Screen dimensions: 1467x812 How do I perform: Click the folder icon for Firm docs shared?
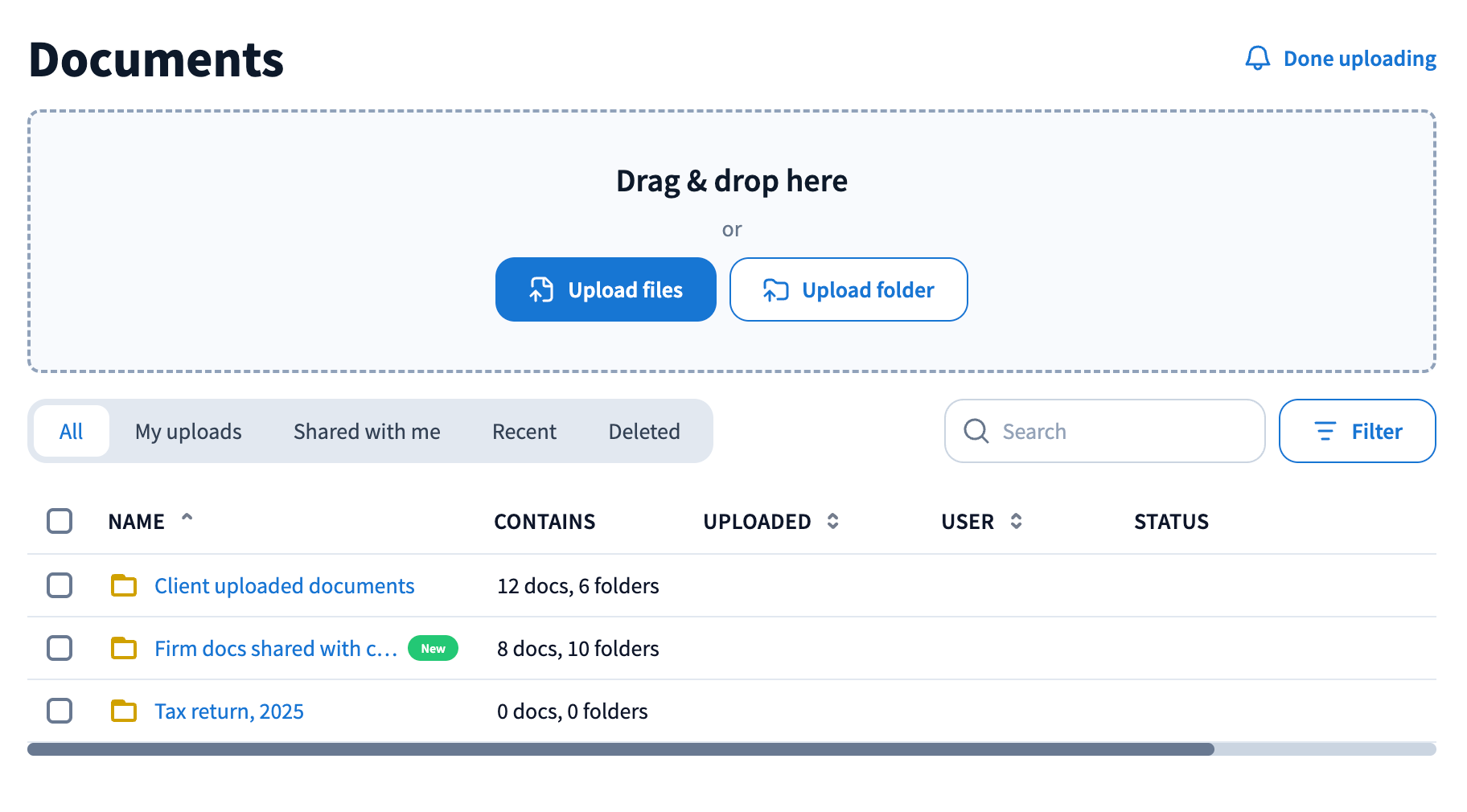[x=124, y=648]
